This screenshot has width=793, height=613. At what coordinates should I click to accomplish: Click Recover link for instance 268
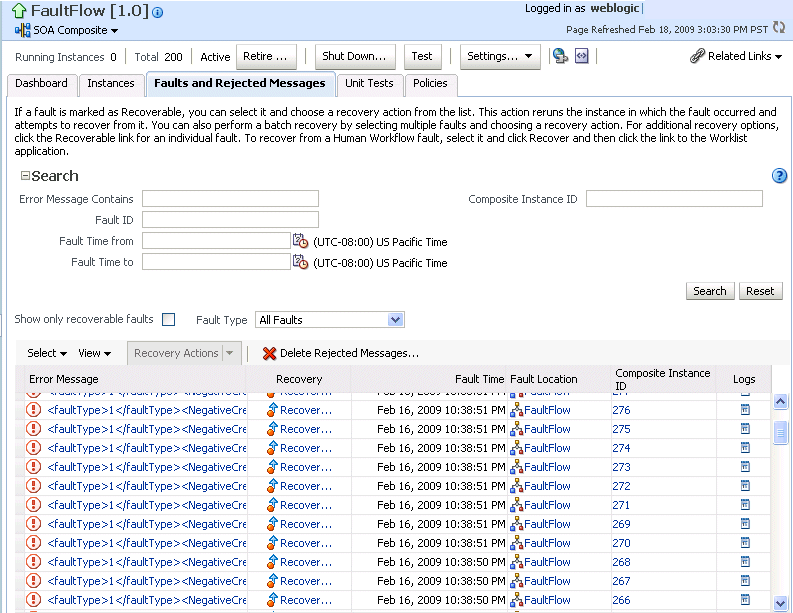(306, 562)
